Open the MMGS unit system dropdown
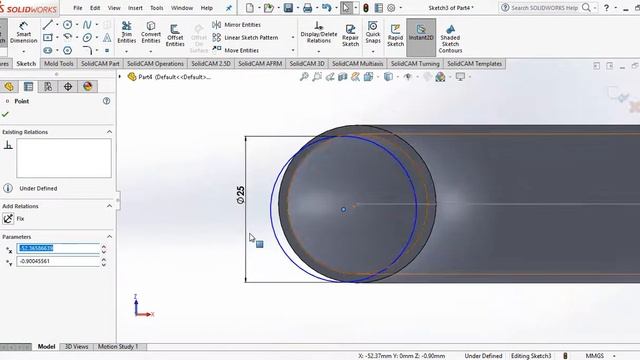 coord(614,356)
